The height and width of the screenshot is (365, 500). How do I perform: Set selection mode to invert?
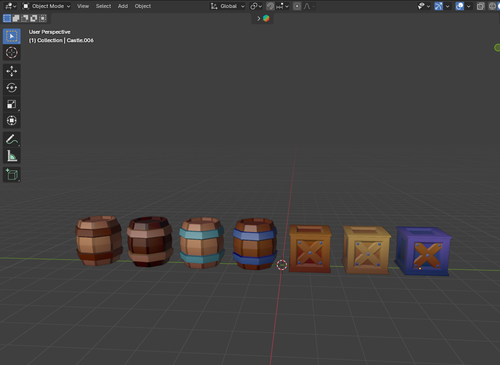(34, 18)
